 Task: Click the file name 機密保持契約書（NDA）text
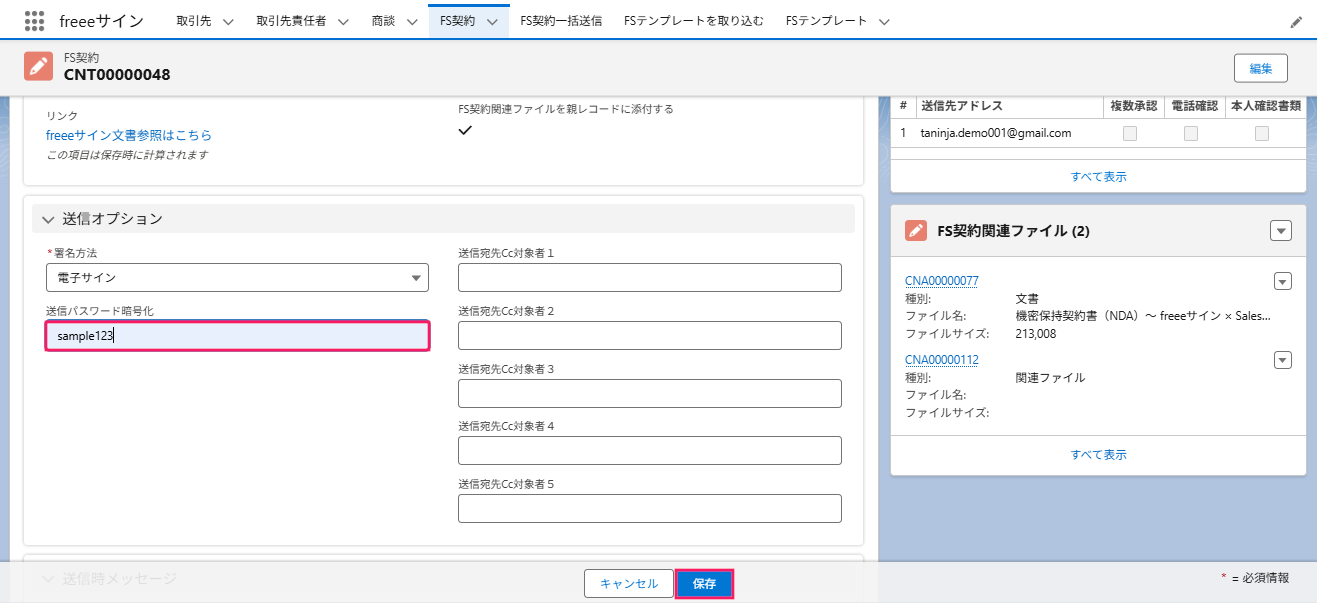coord(1143,316)
